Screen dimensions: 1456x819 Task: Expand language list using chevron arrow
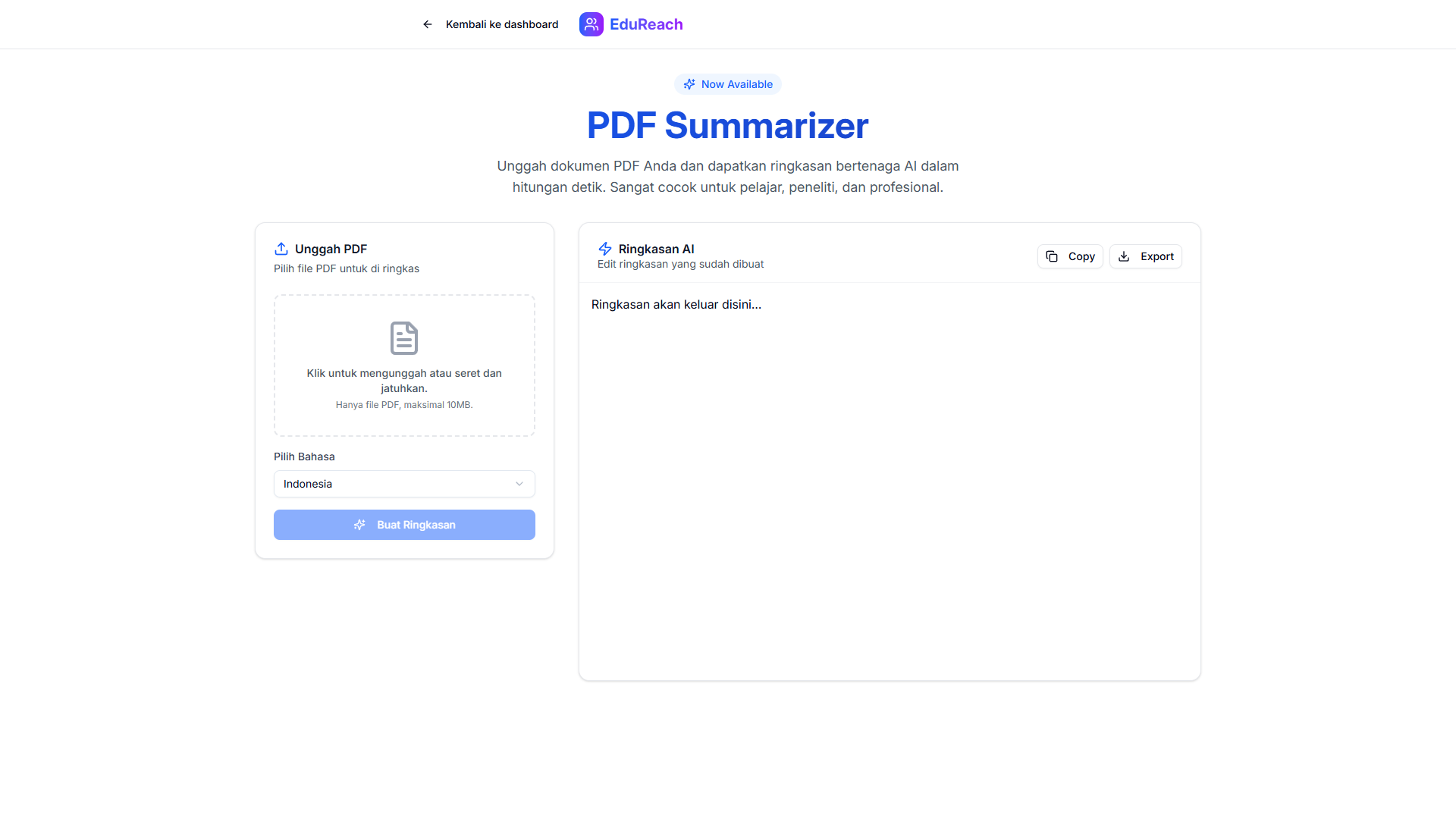coord(519,484)
